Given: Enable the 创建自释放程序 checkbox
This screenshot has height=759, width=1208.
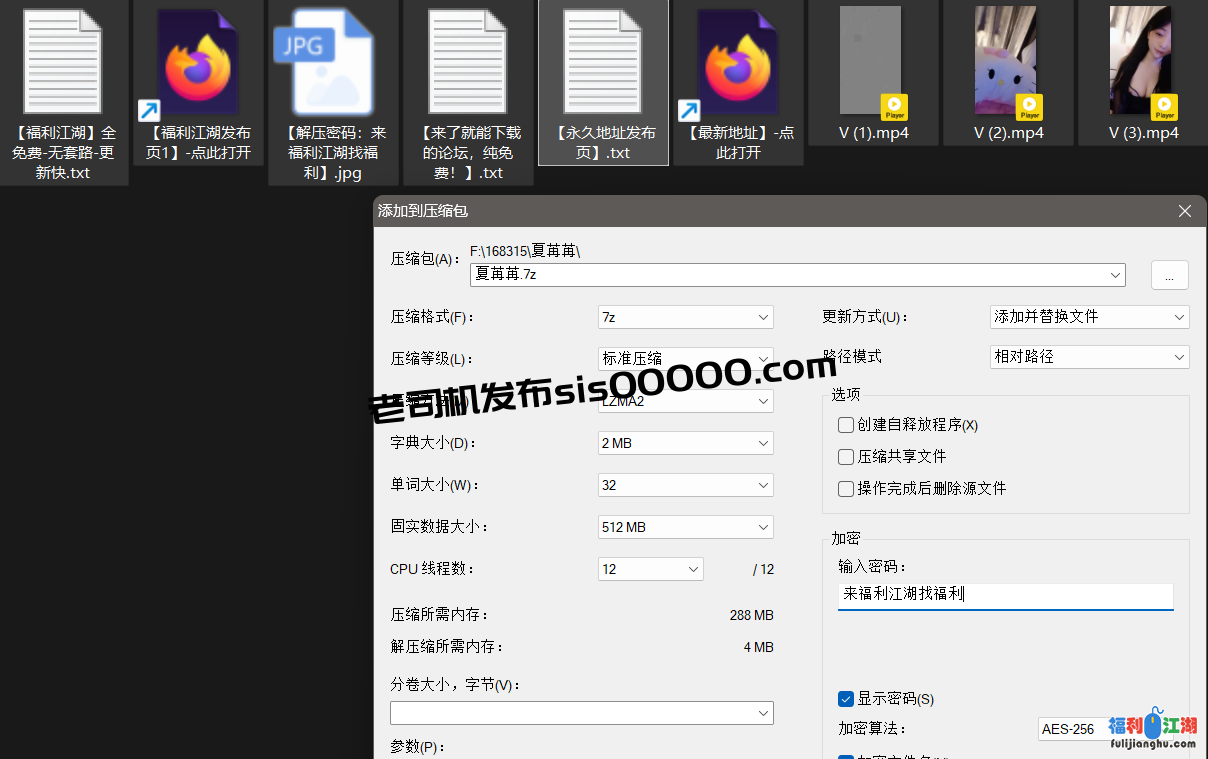Looking at the screenshot, I should click(x=846, y=425).
